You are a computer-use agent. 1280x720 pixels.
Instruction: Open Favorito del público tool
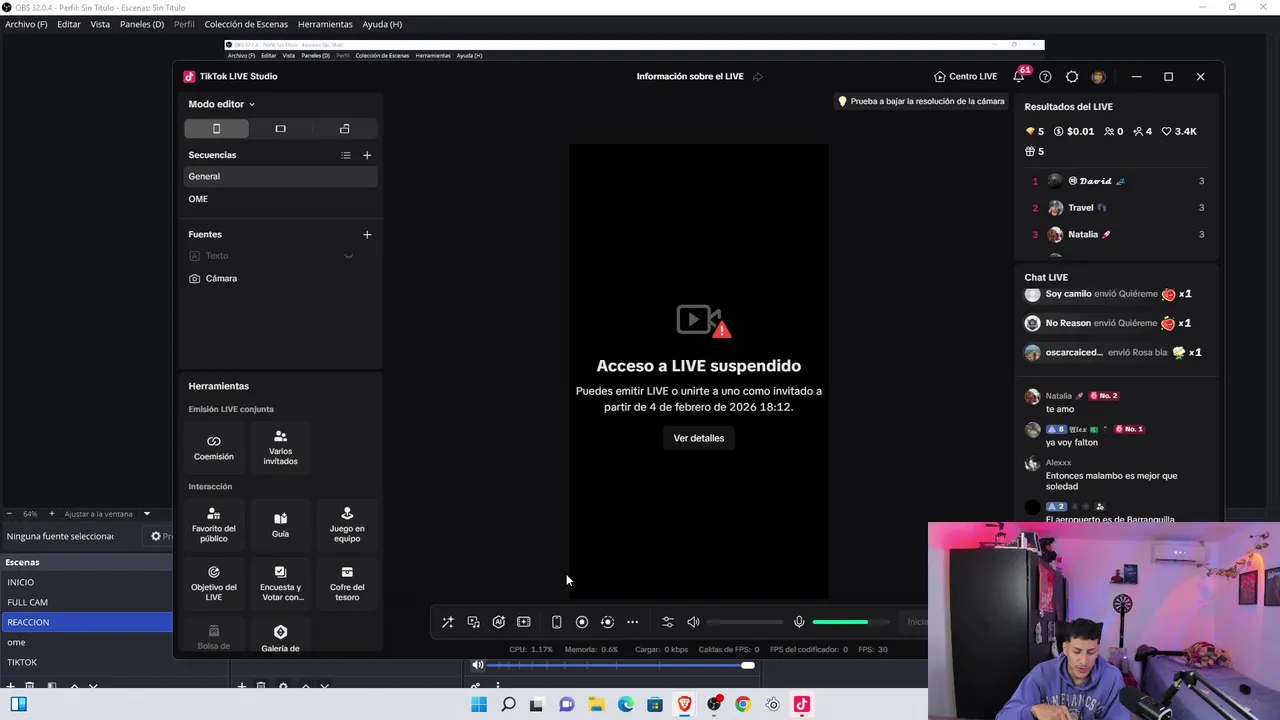[213, 525]
